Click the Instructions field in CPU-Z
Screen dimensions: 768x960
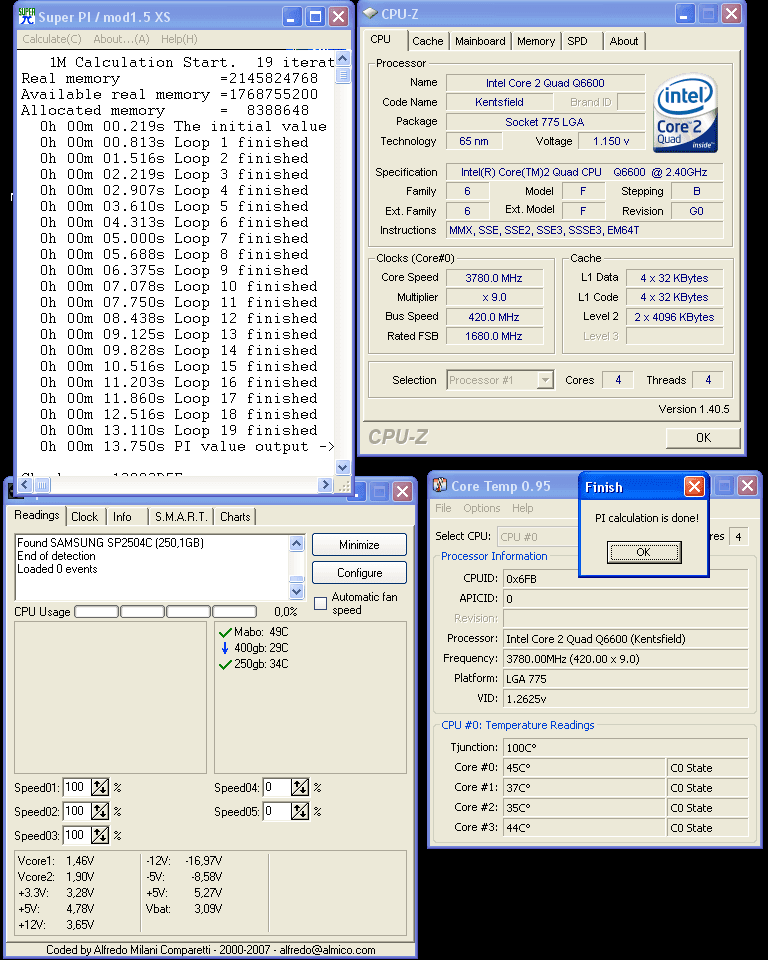click(584, 230)
